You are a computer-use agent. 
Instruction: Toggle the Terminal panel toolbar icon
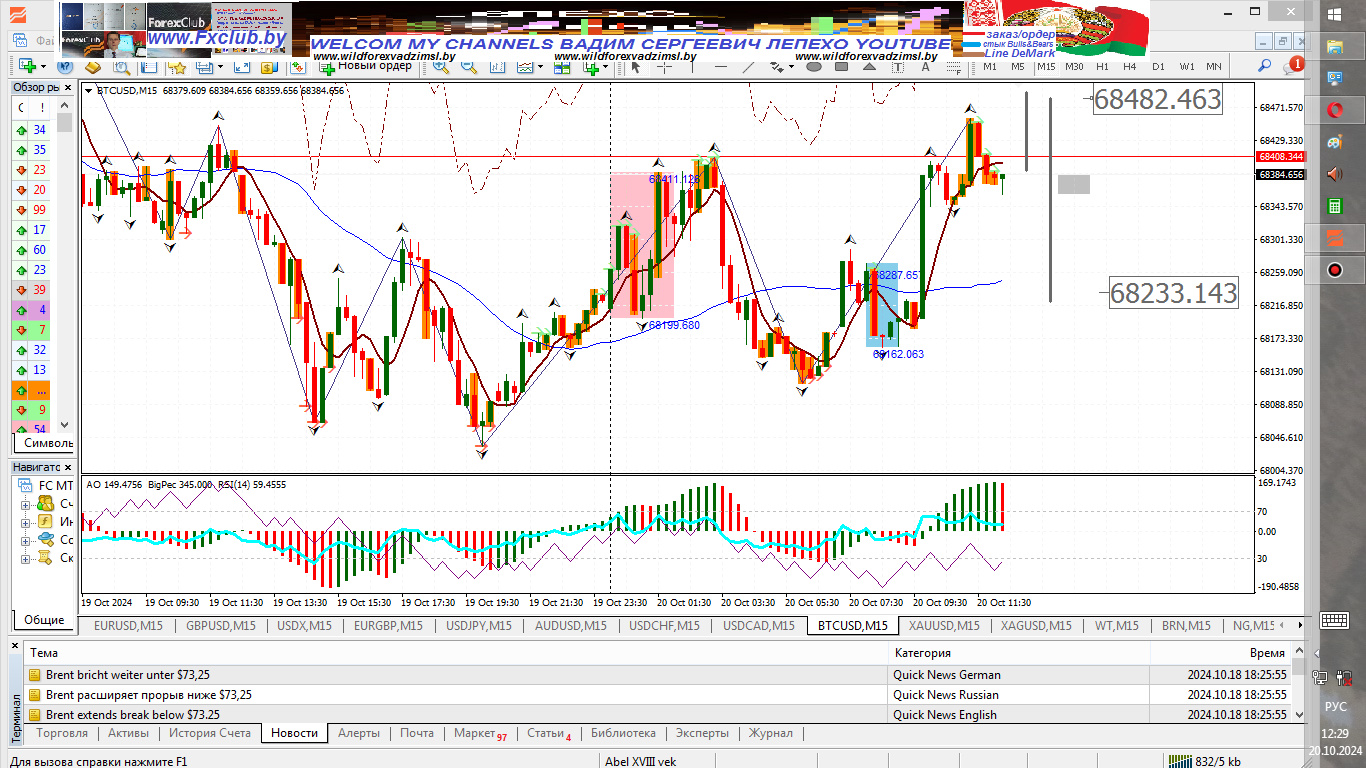205,66
